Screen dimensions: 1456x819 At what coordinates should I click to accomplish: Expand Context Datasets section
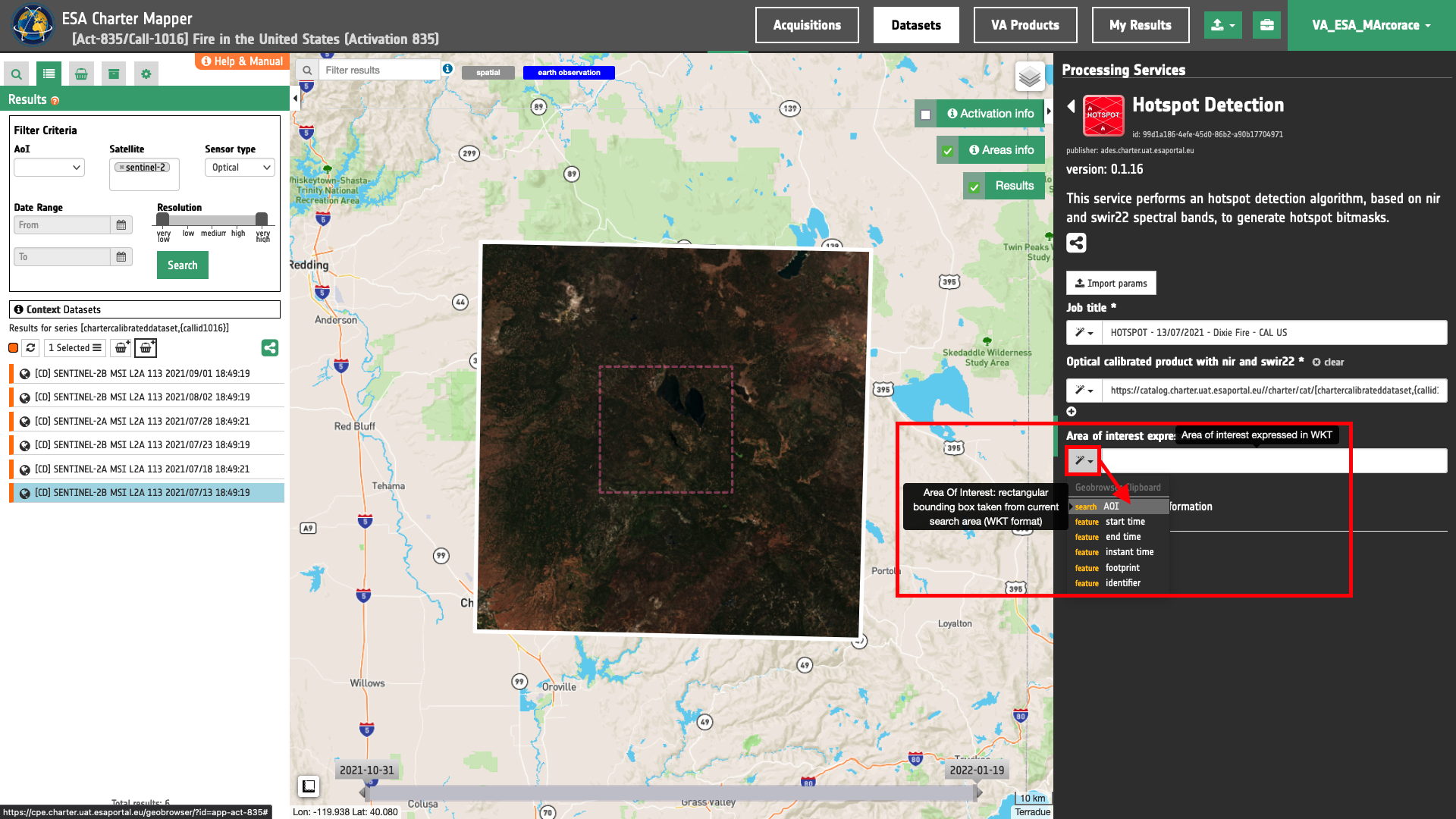[145, 309]
